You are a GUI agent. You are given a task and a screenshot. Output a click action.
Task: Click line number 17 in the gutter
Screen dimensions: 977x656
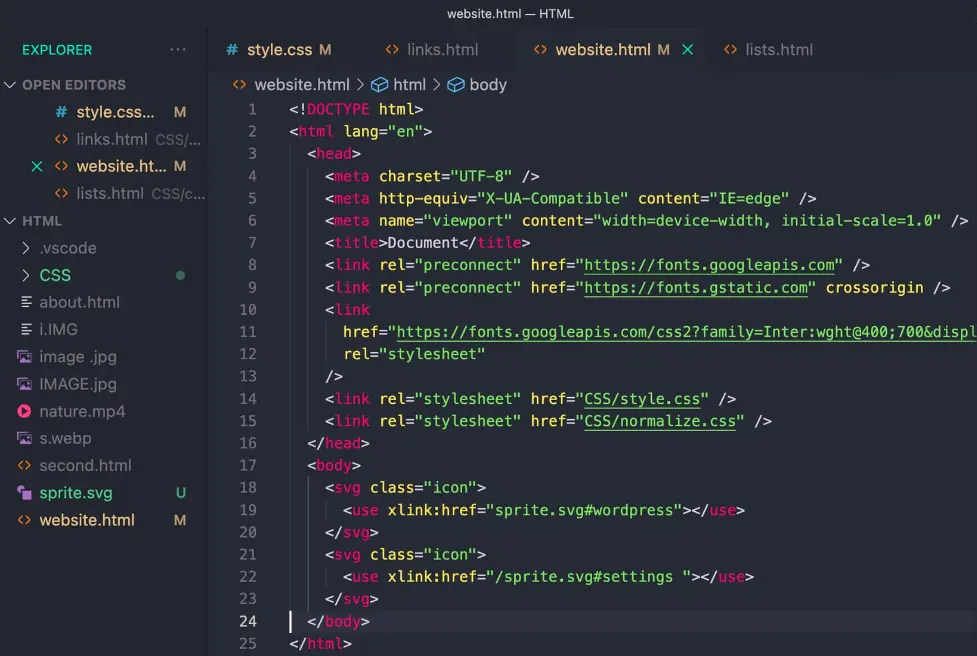248,466
